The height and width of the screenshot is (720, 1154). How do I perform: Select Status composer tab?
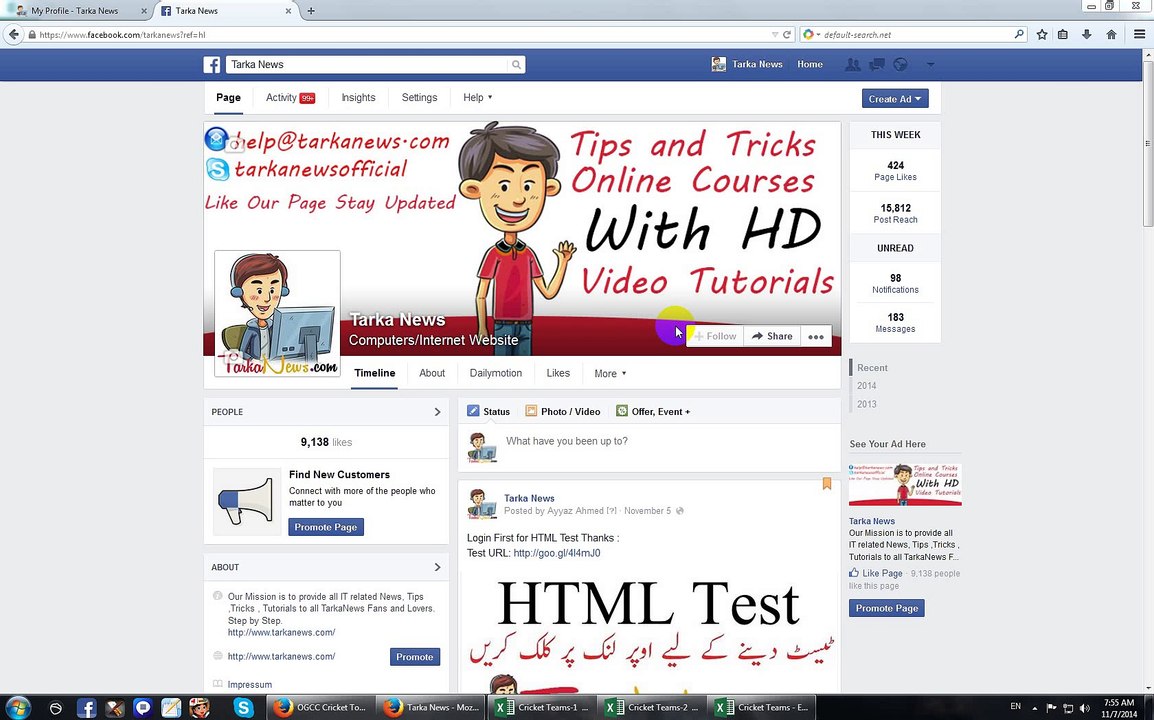pyautogui.click(x=489, y=412)
